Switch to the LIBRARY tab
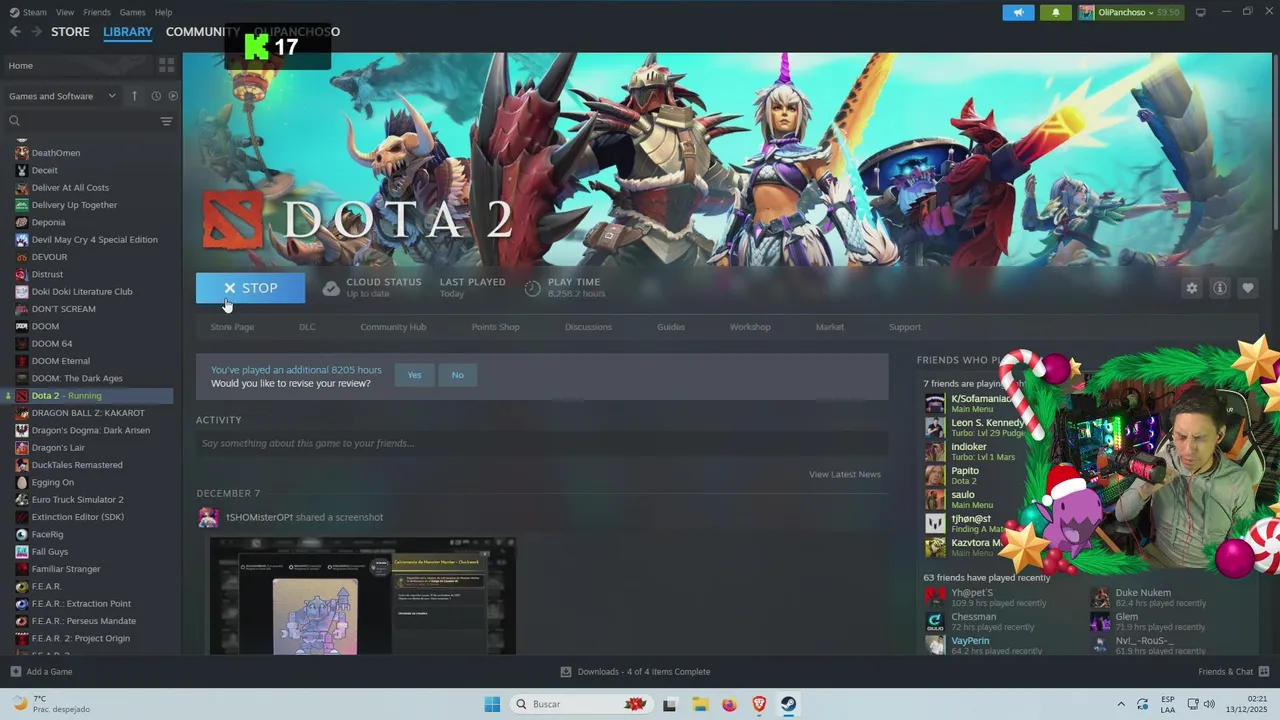The image size is (1280, 720). point(128,32)
